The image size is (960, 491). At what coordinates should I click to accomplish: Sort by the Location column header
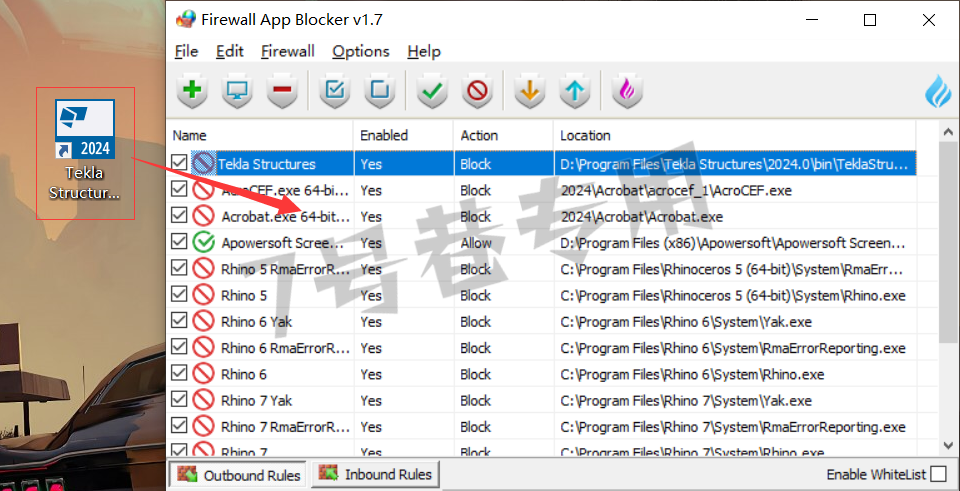pos(735,135)
